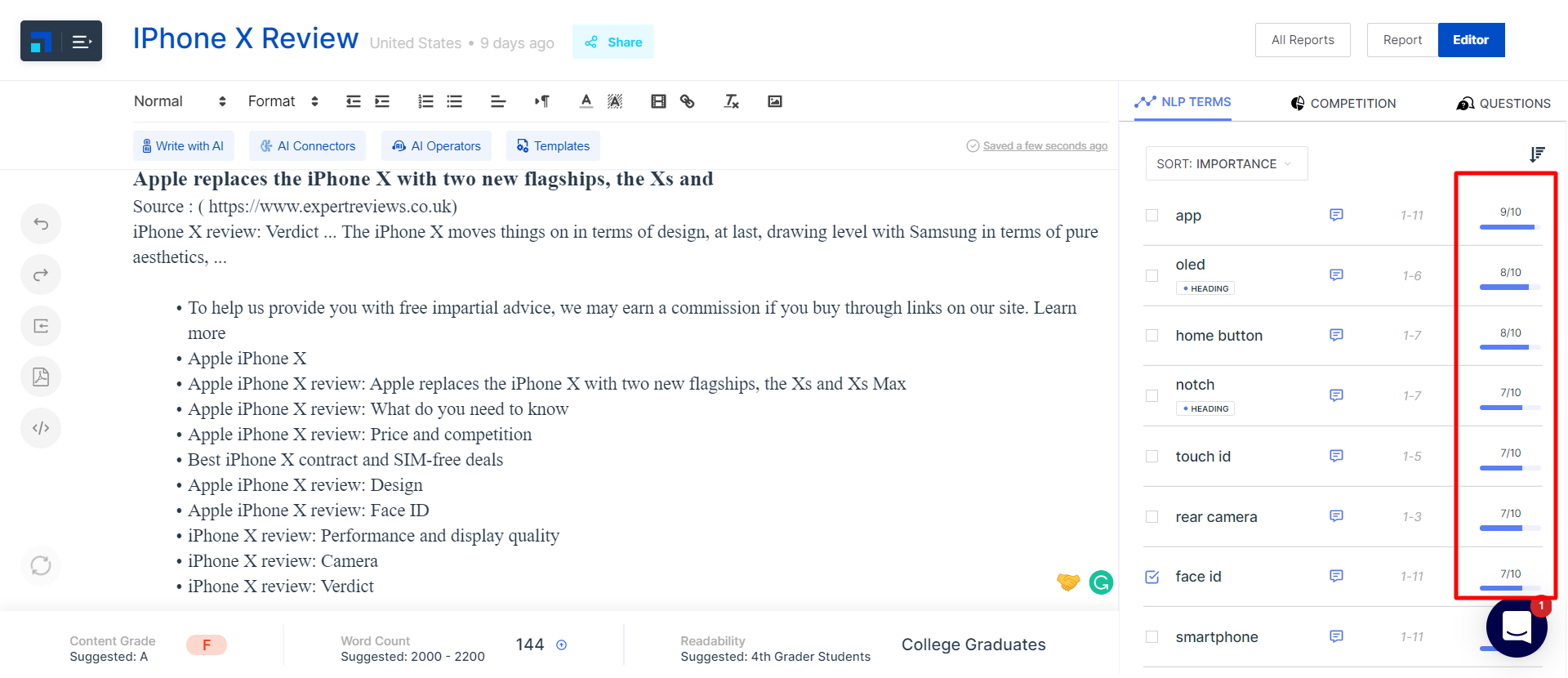1568x678 pixels.
Task: Open comment icon for notch term
Action: tap(1336, 395)
